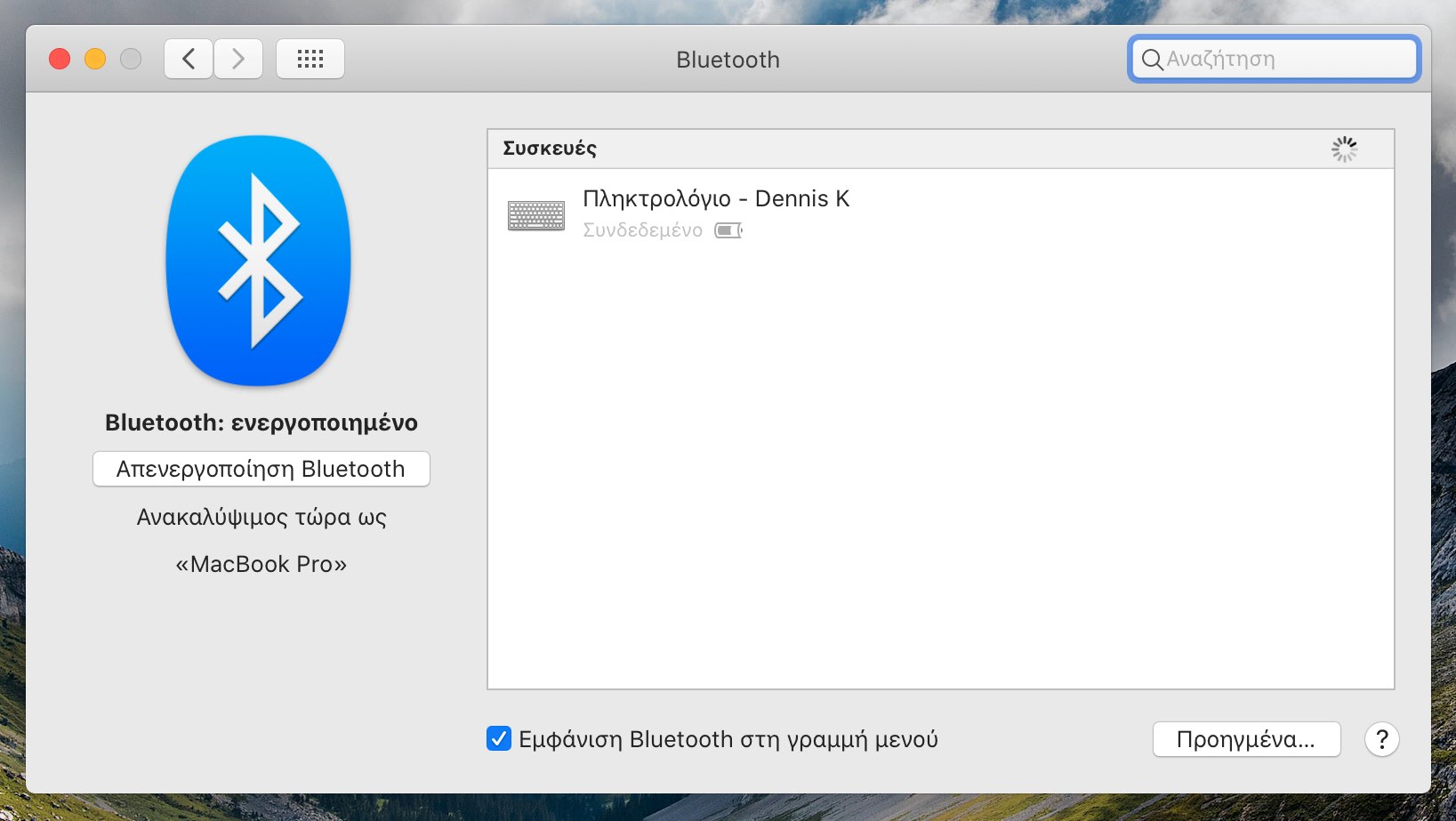
Task: Go back with the left chevron button
Action: click(189, 60)
